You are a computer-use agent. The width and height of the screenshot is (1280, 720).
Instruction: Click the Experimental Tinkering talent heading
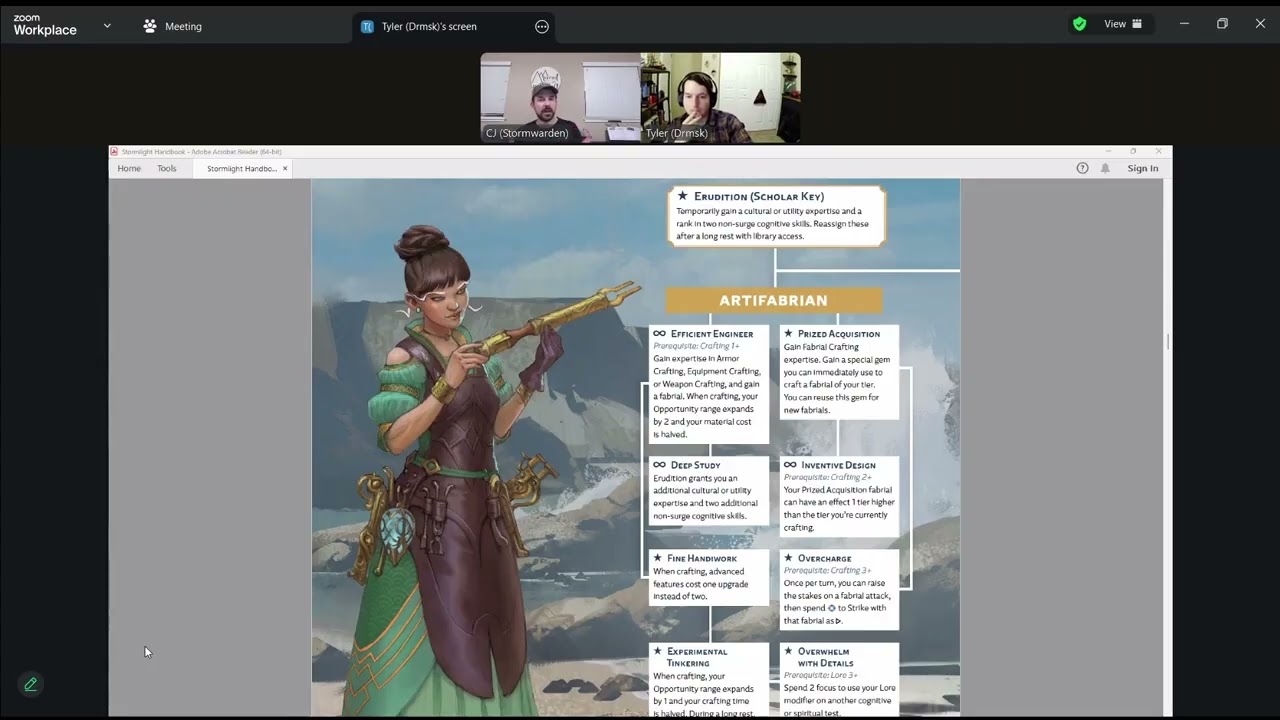click(x=697, y=657)
